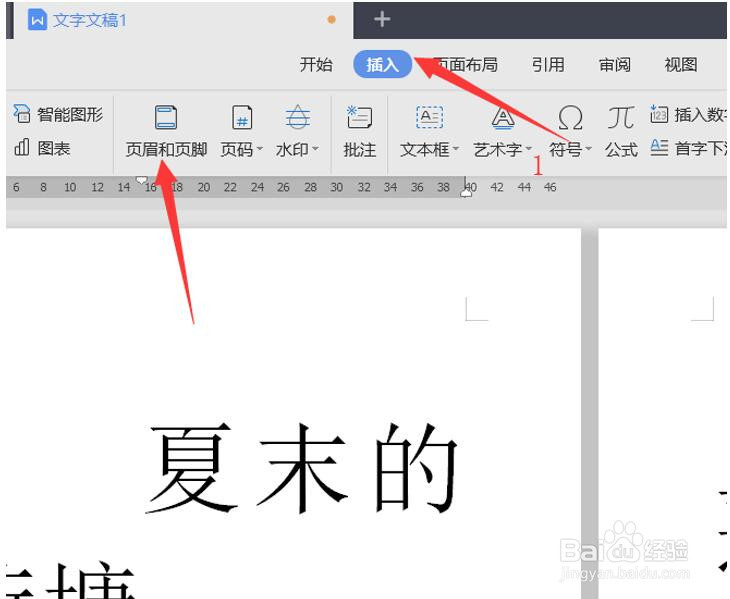Viewport: 730px width, 599px height.
Task: Click the first line indent ruler marker
Action: (142, 180)
